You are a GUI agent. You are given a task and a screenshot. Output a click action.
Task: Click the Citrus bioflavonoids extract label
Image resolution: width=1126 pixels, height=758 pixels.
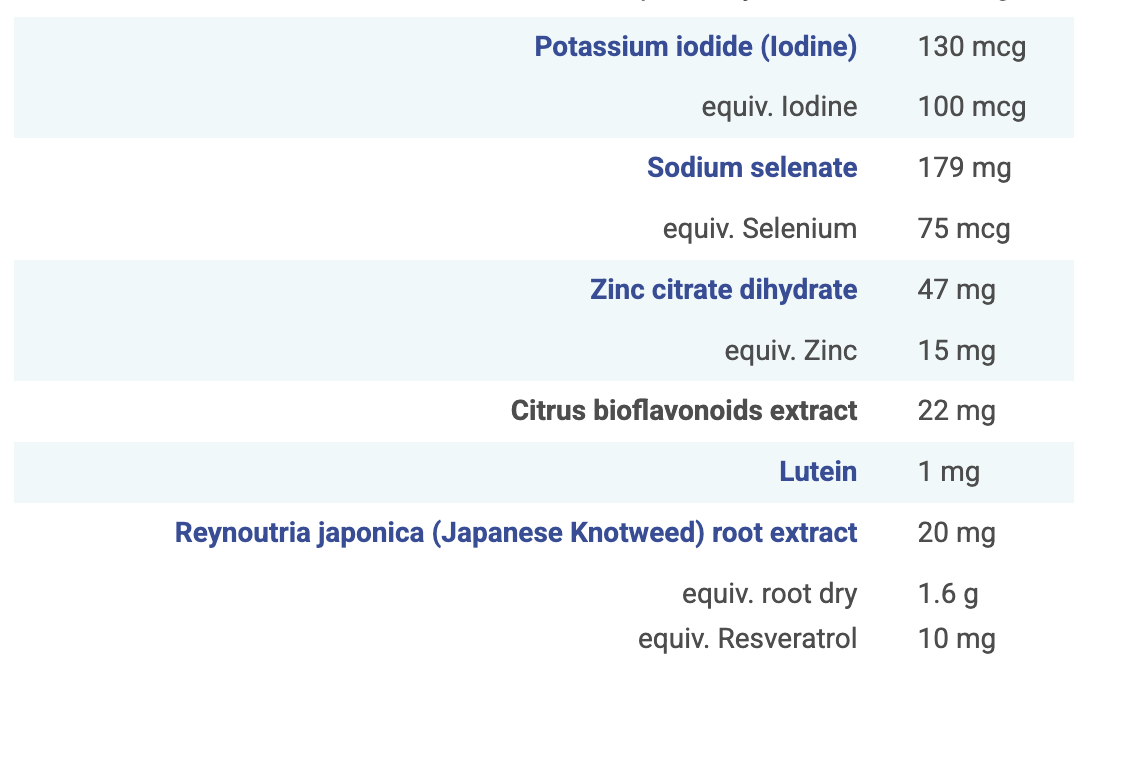tap(683, 410)
